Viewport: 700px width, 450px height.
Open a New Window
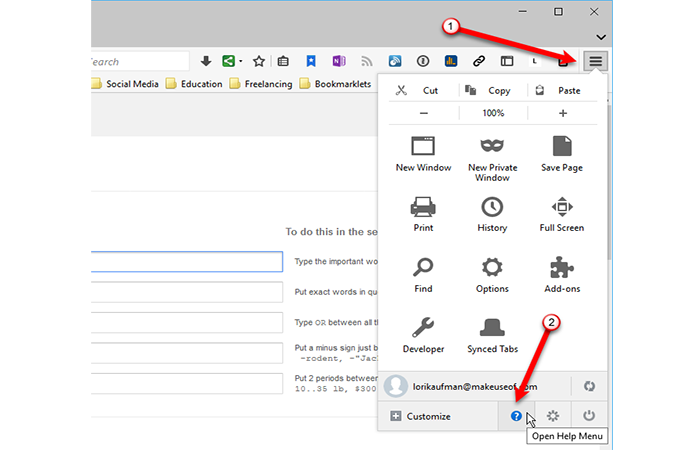point(423,154)
